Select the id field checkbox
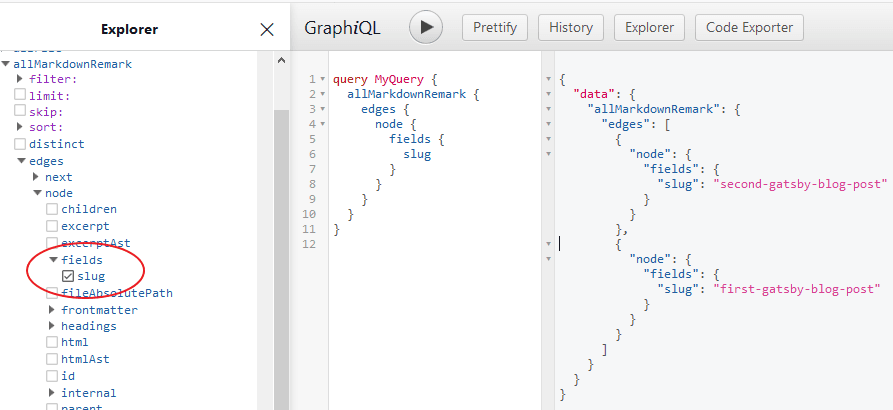Screen dimensions: 893x410 [52, 376]
